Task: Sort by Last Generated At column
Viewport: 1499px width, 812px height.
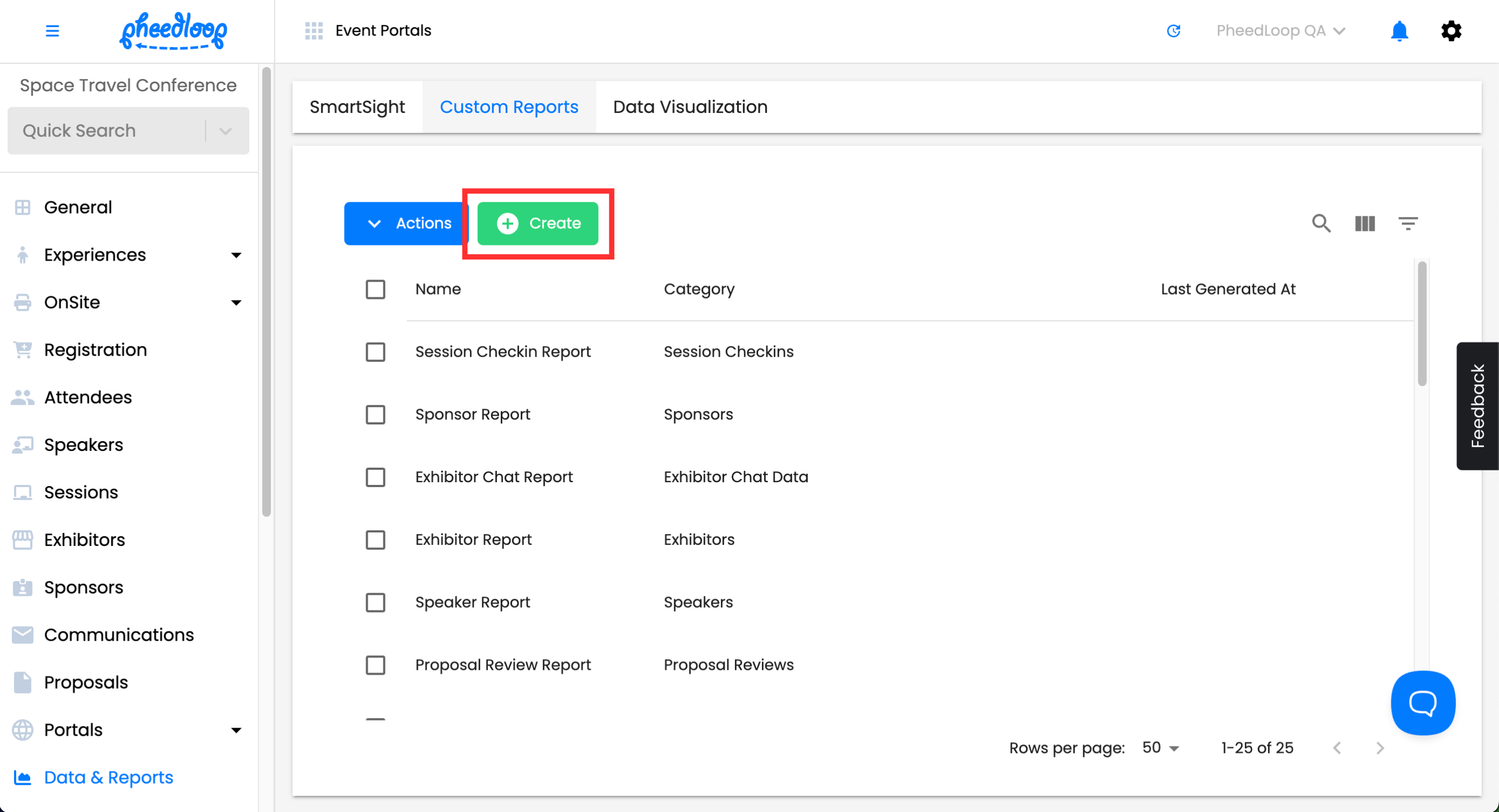Action: click(x=1228, y=289)
